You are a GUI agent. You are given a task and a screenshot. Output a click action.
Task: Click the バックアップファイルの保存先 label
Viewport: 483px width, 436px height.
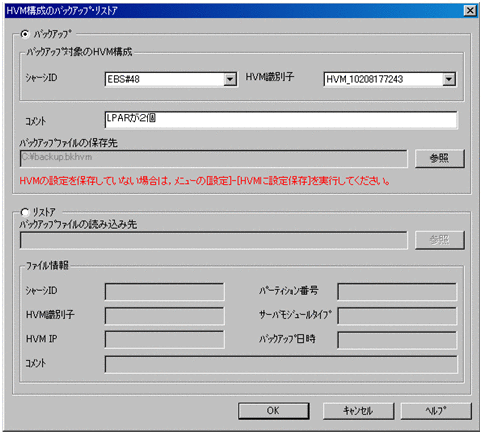pyautogui.click(x=69, y=143)
